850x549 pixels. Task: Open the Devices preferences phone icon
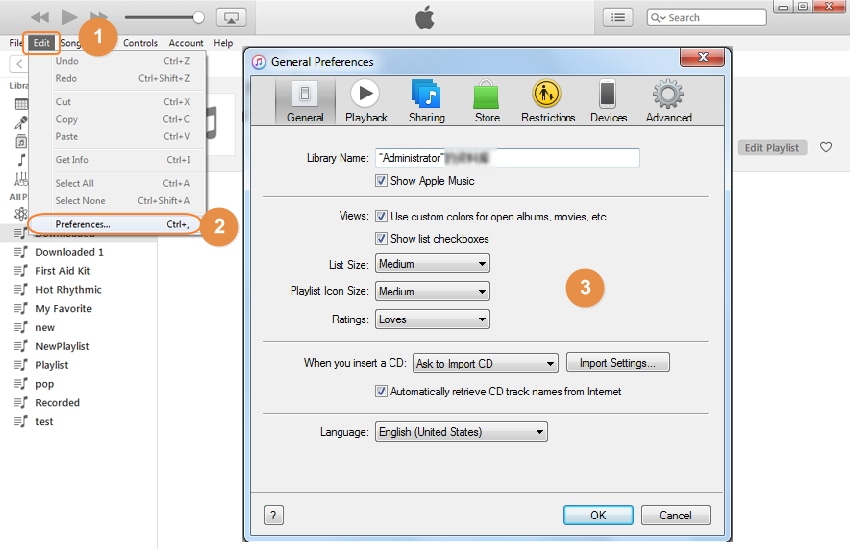click(607, 94)
